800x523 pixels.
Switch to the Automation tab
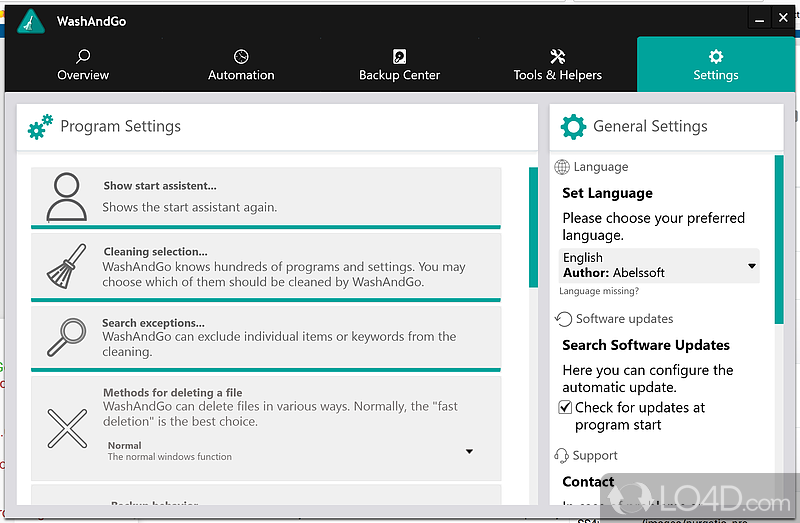click(x=241, y=64)
